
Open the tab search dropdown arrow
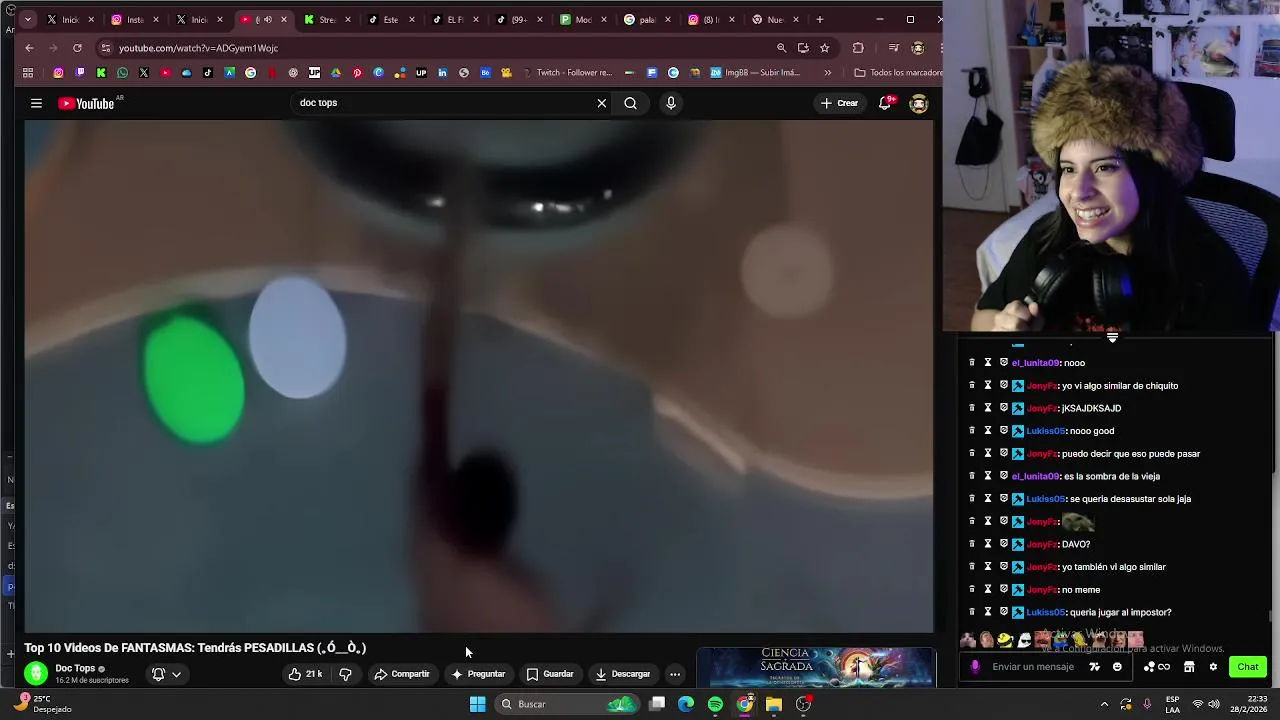27,19
